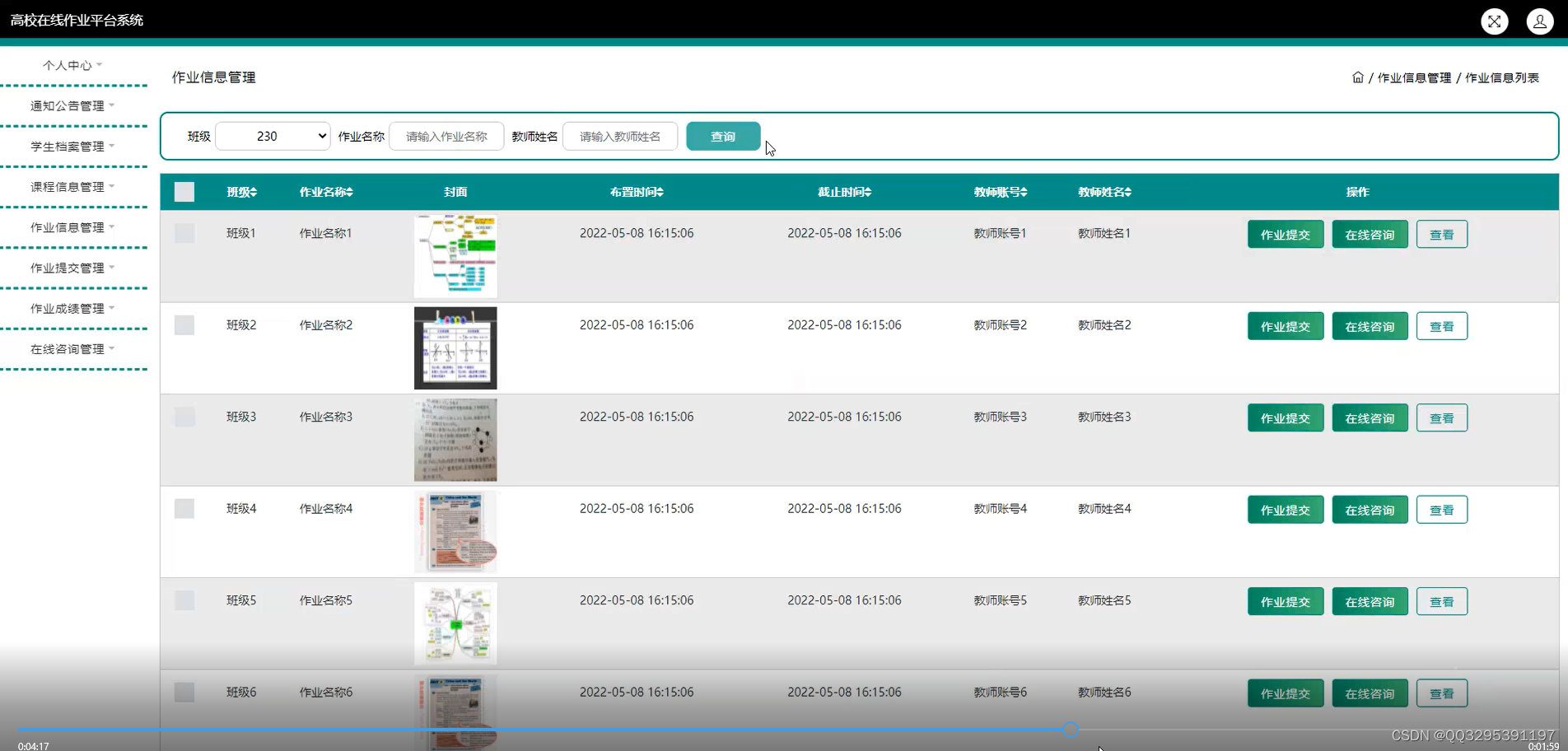Click 在线咨询 button for 班级2 row
This screenshot has width=1568, height=751.
(x=1370, y=326)
